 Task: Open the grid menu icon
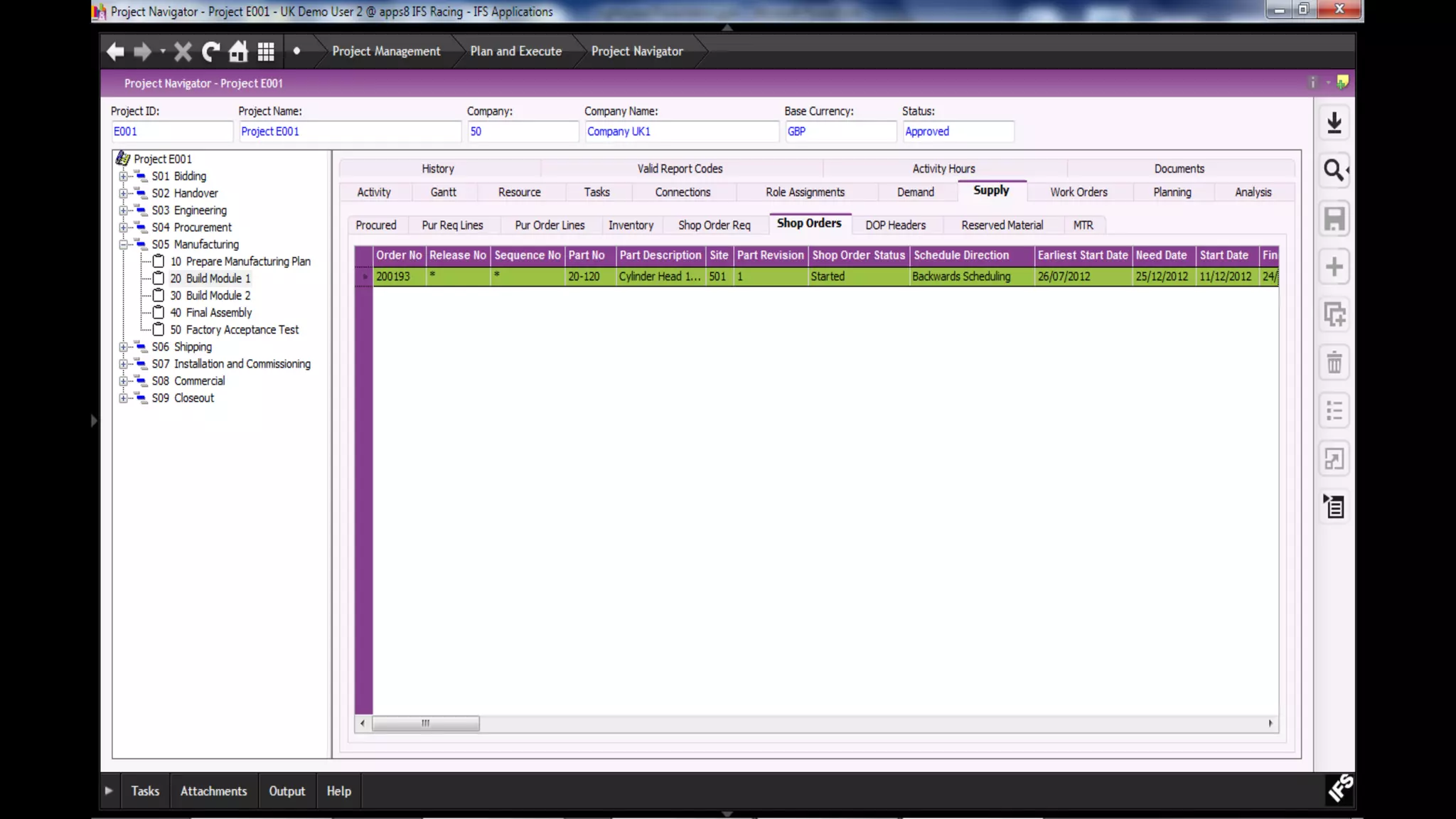(x=266, y=51)
